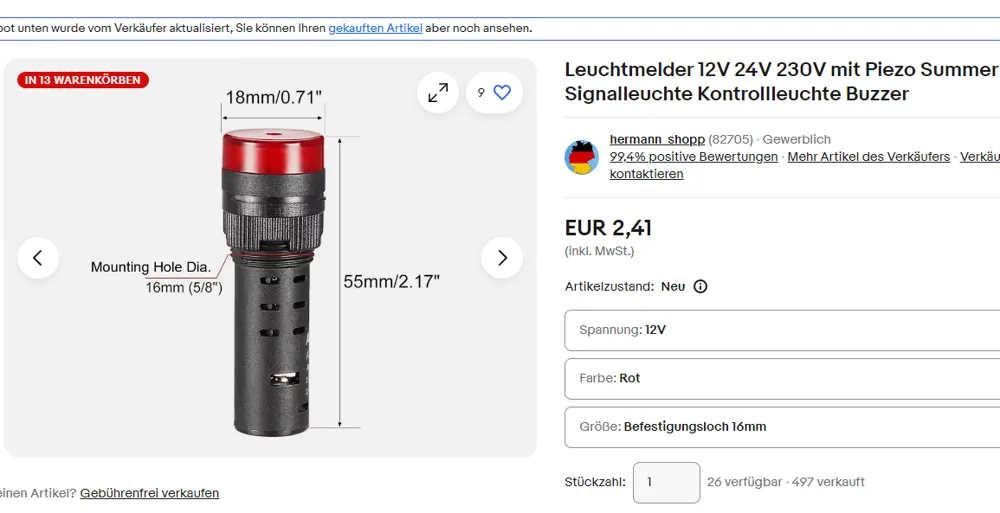Click 'Gebührenfrei verkaufen' link

[x=149, y=493]
